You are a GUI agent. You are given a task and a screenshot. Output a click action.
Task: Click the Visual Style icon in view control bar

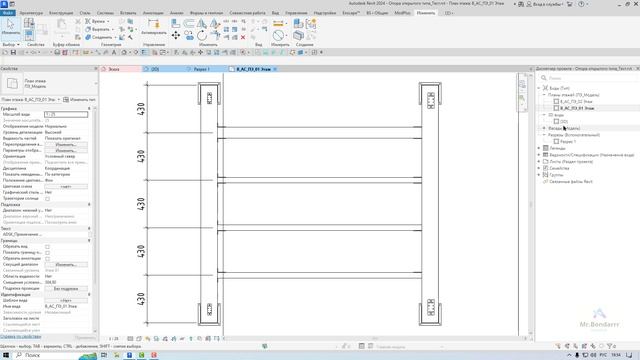pyautogui.click(x=139, y=339)
